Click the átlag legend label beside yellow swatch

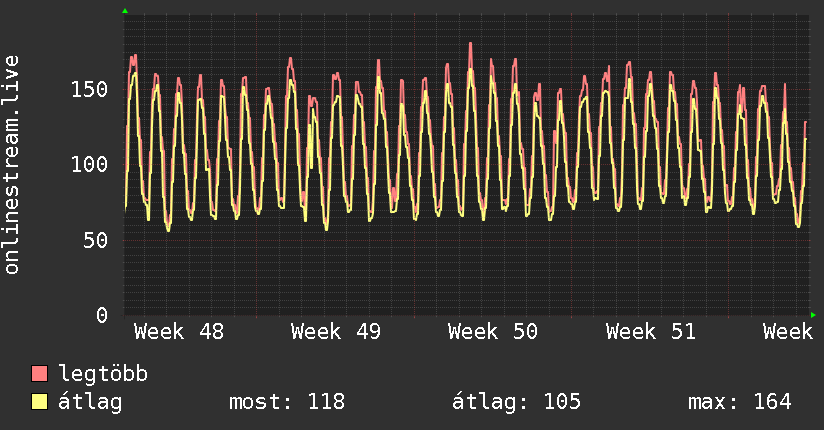[x=91, y=402]
